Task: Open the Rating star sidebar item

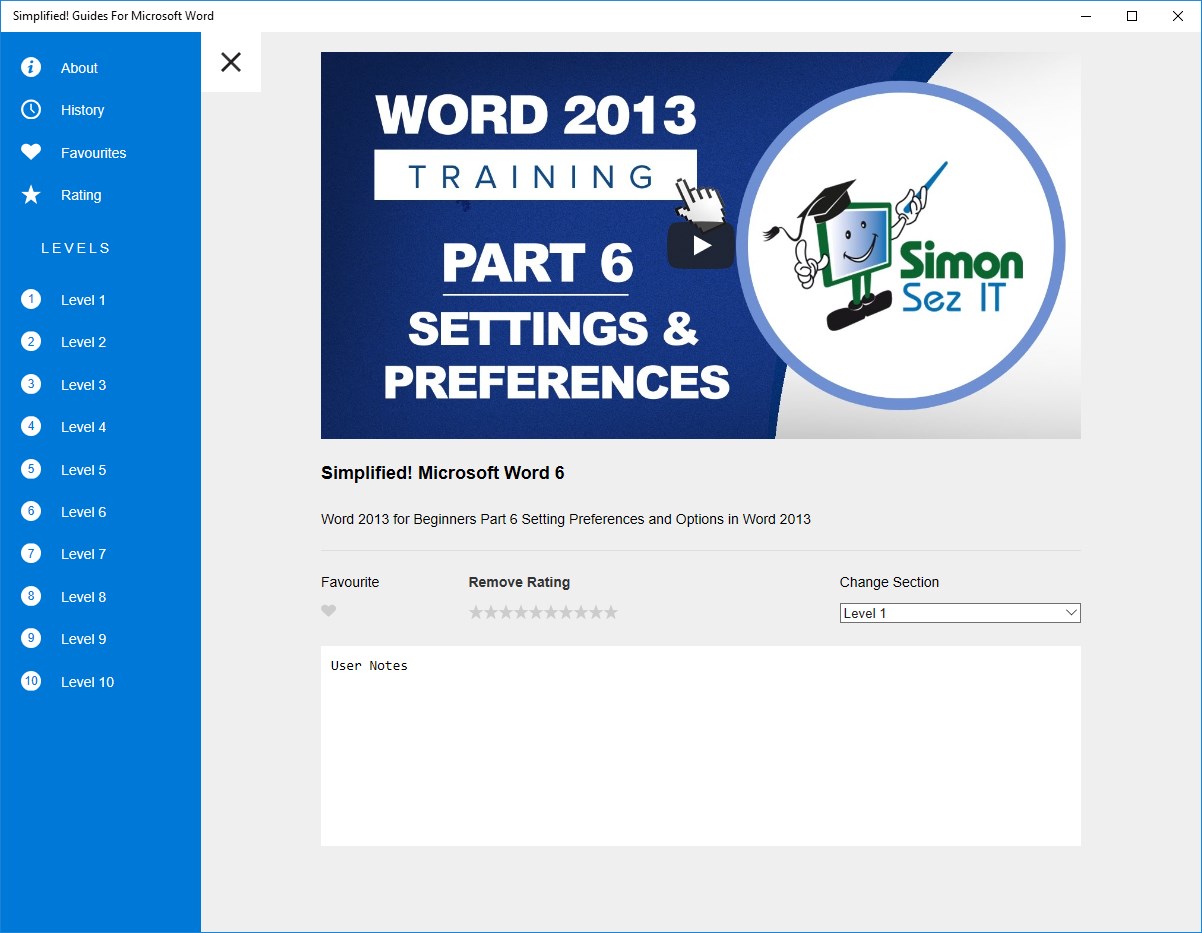Action: (31, 195)
